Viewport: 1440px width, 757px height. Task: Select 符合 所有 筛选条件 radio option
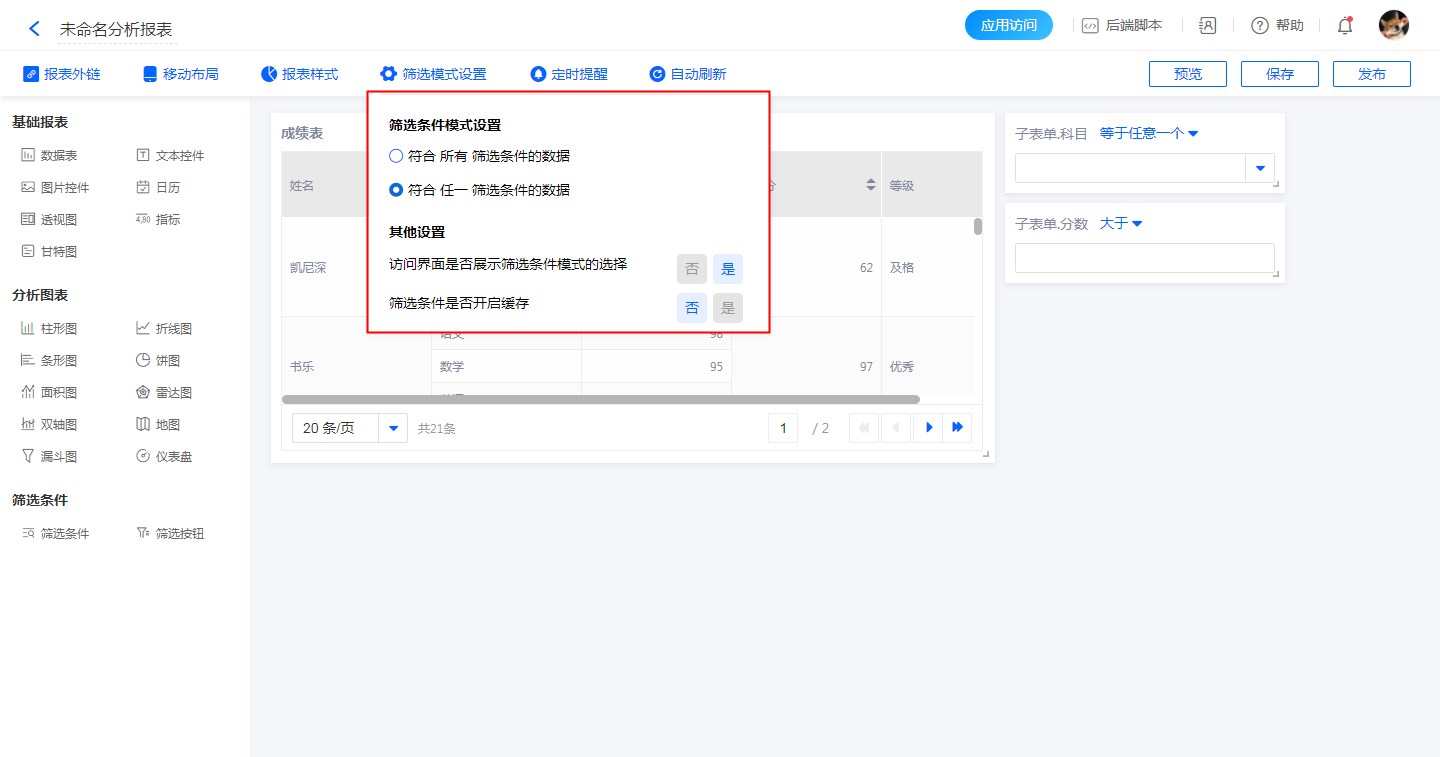397,156
